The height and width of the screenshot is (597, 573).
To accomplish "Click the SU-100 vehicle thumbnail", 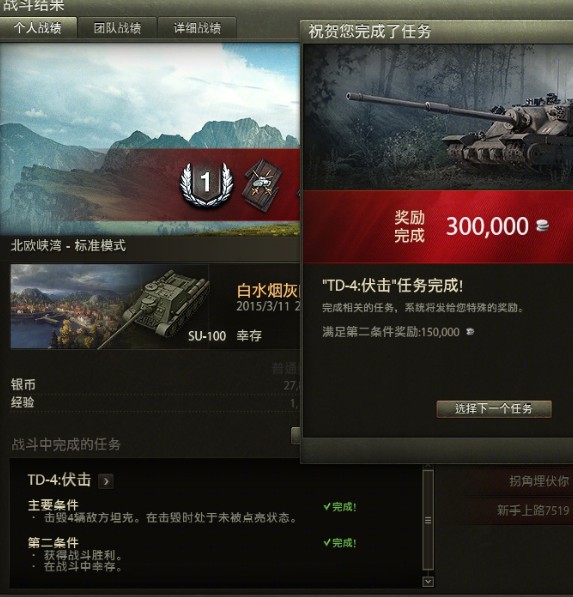I will click(x=110, y=306).
